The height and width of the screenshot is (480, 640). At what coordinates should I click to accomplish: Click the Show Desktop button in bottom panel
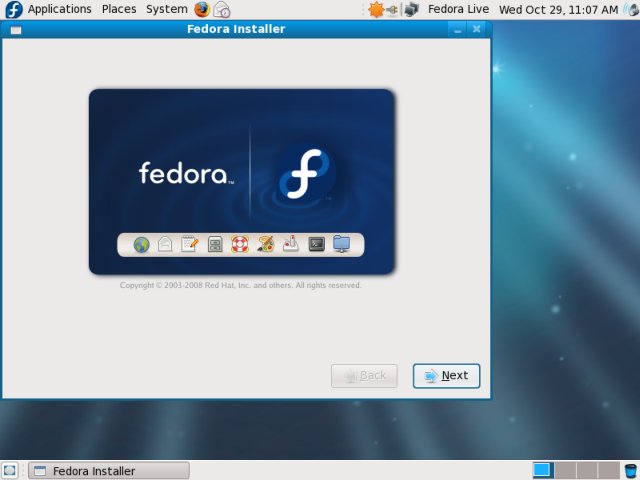(x=10, y=471)
